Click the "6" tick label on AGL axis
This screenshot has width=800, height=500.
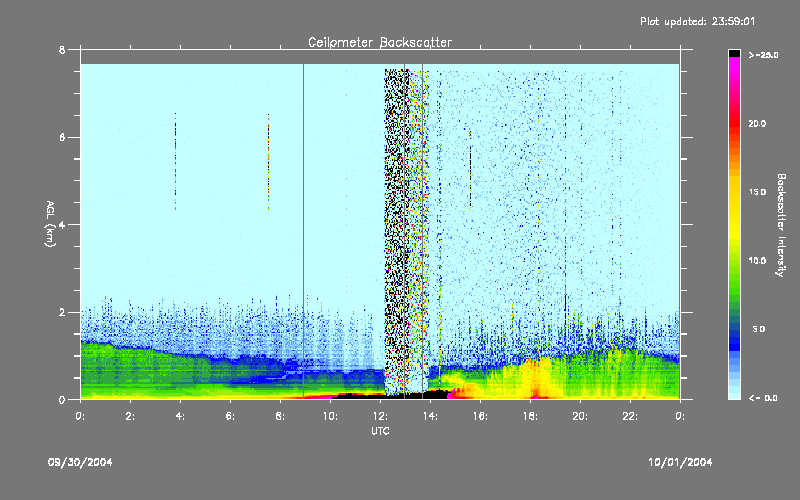[x=62, y=137]
